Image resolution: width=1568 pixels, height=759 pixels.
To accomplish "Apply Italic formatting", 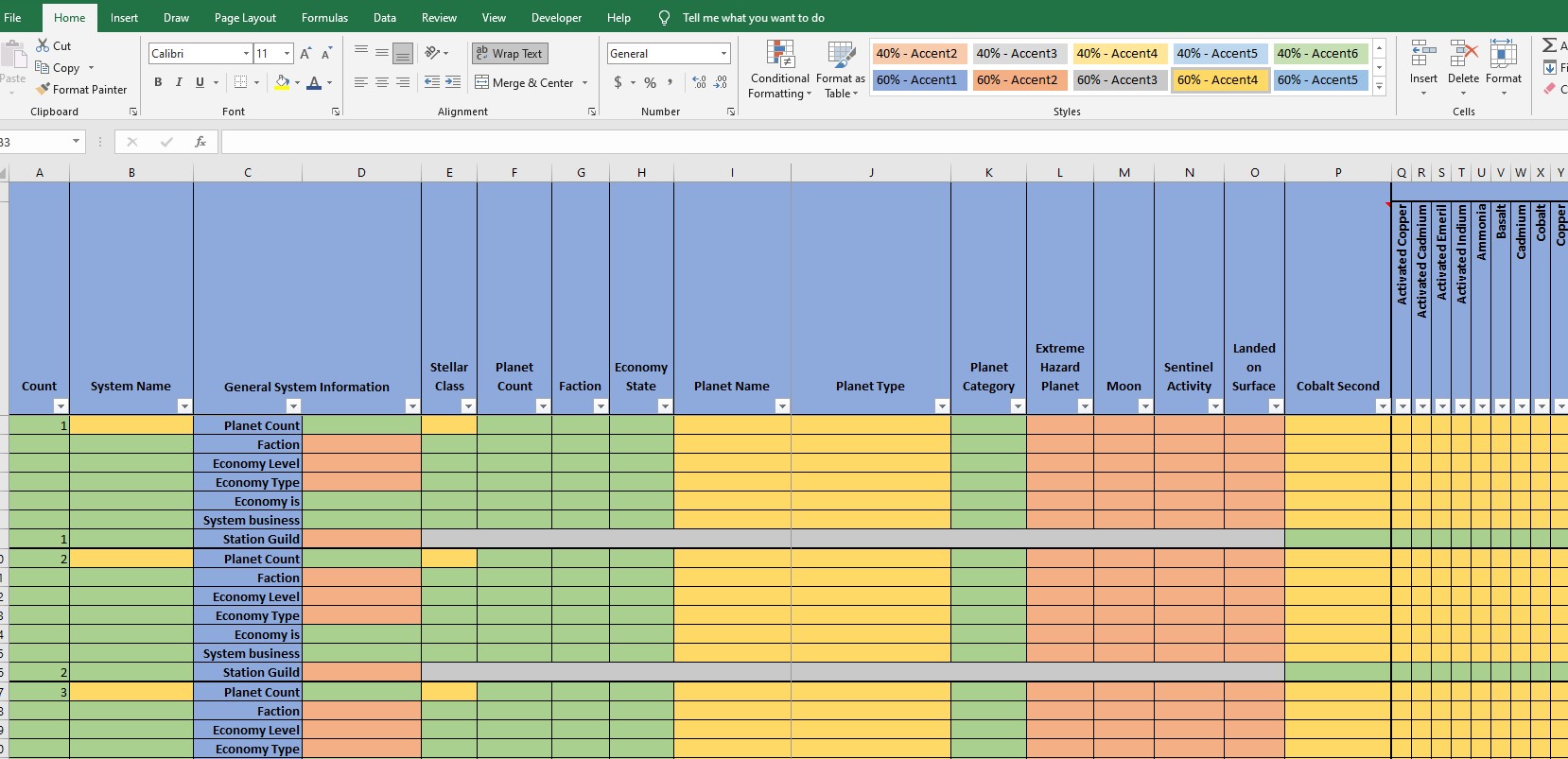I will [x=179, y=82].
